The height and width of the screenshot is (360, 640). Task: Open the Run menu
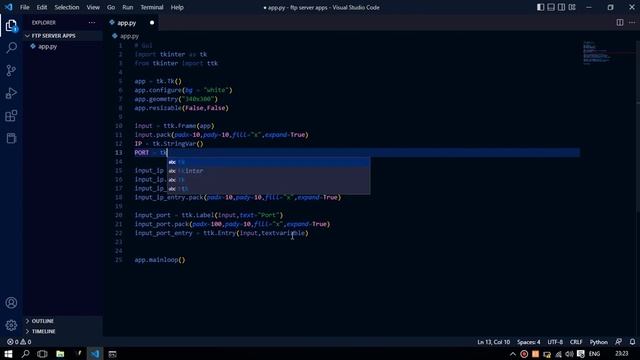tap(128, 7)
